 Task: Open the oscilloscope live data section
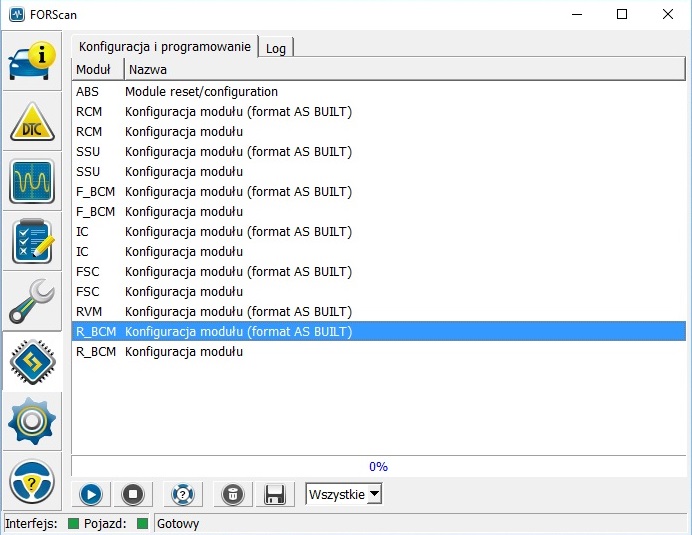tap(32, 182)
